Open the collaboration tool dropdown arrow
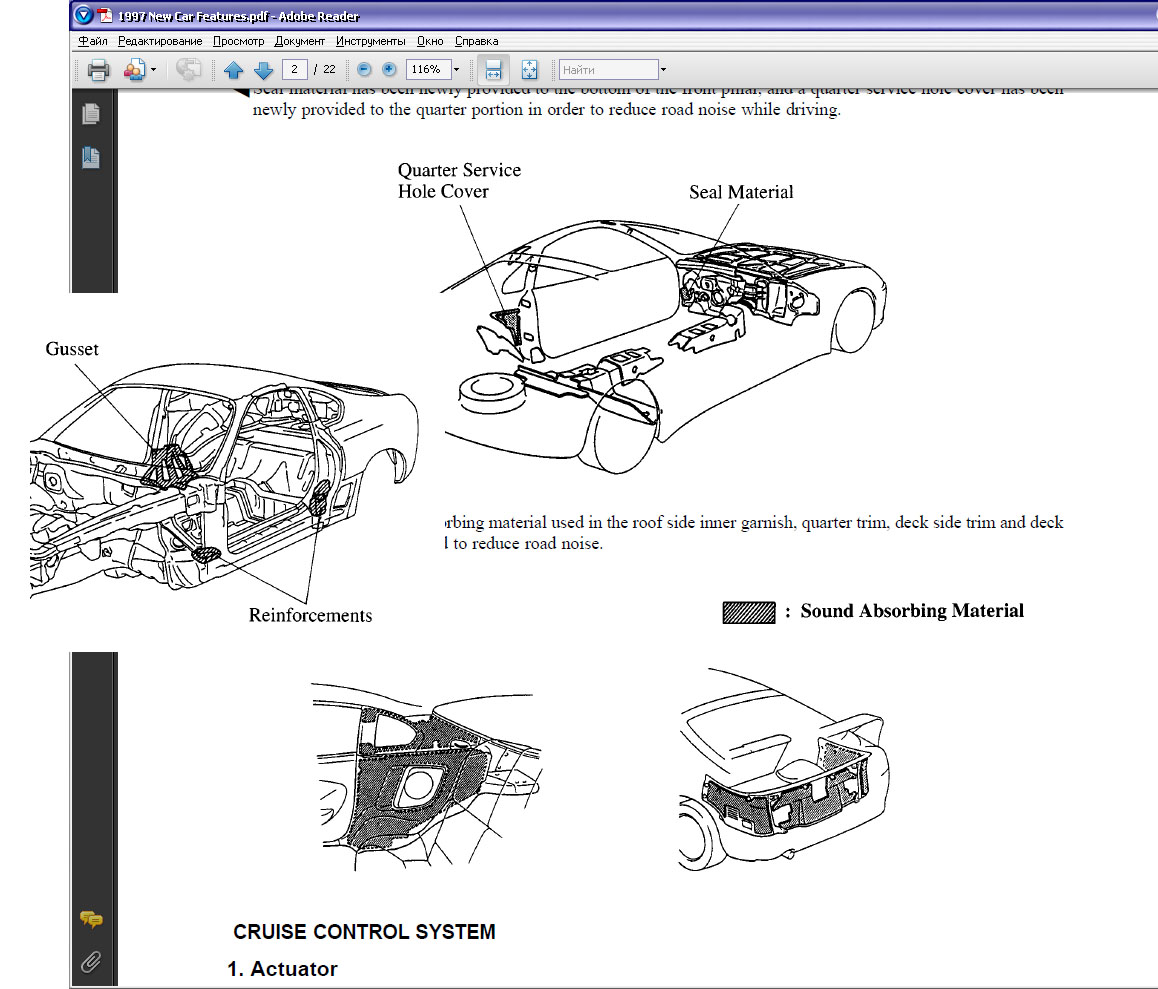The height and width of the screenshot is (989, 1158). click(153, 70)
